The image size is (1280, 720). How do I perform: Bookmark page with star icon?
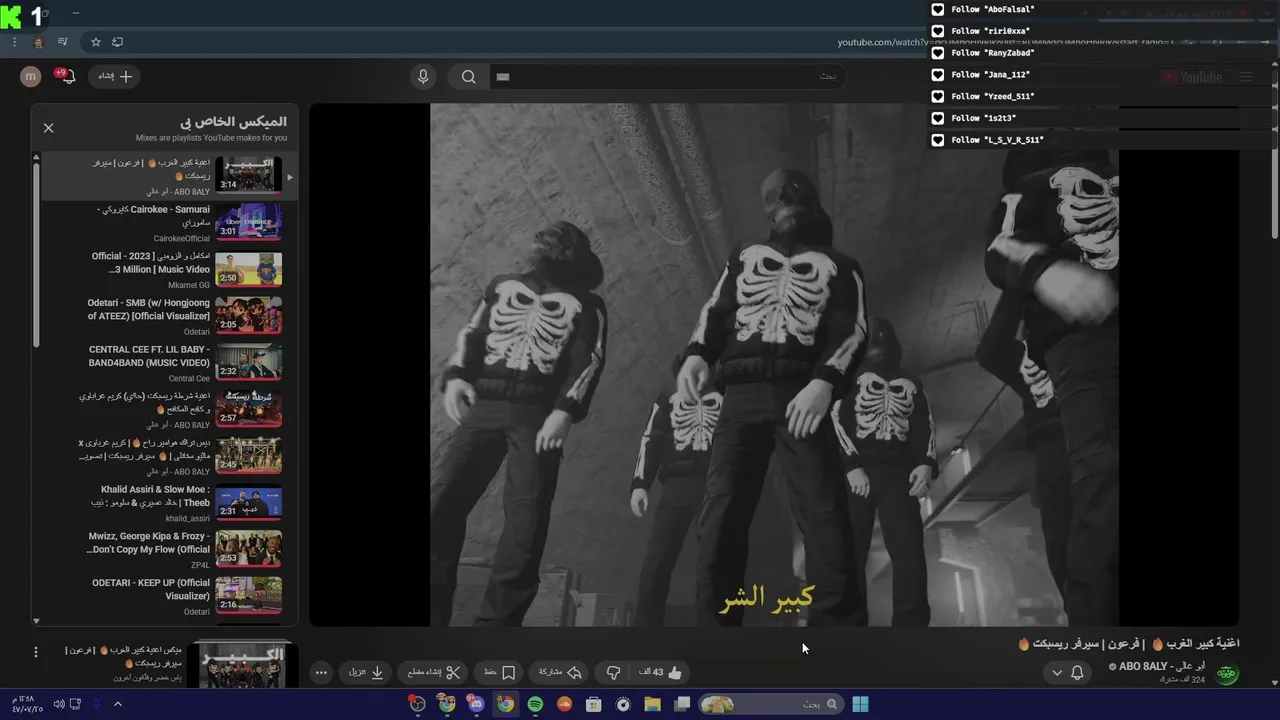(96, 42)
